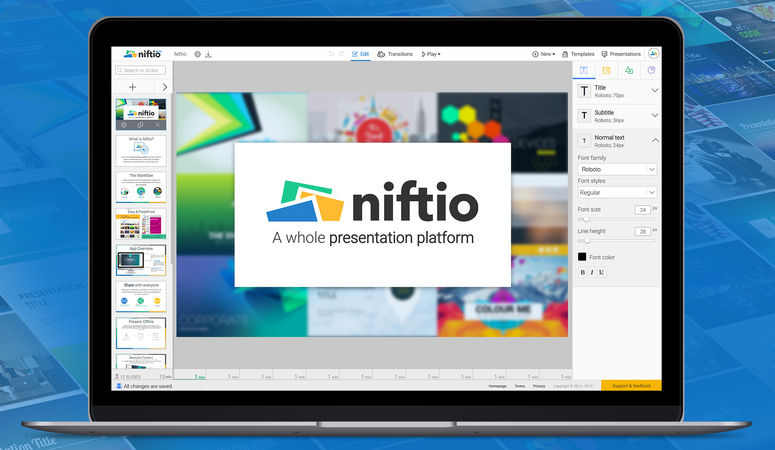Image resolution: width=775 pixels, height=450 pixels.
Task: Click the Support & feedback button
Action: [631, 386]
